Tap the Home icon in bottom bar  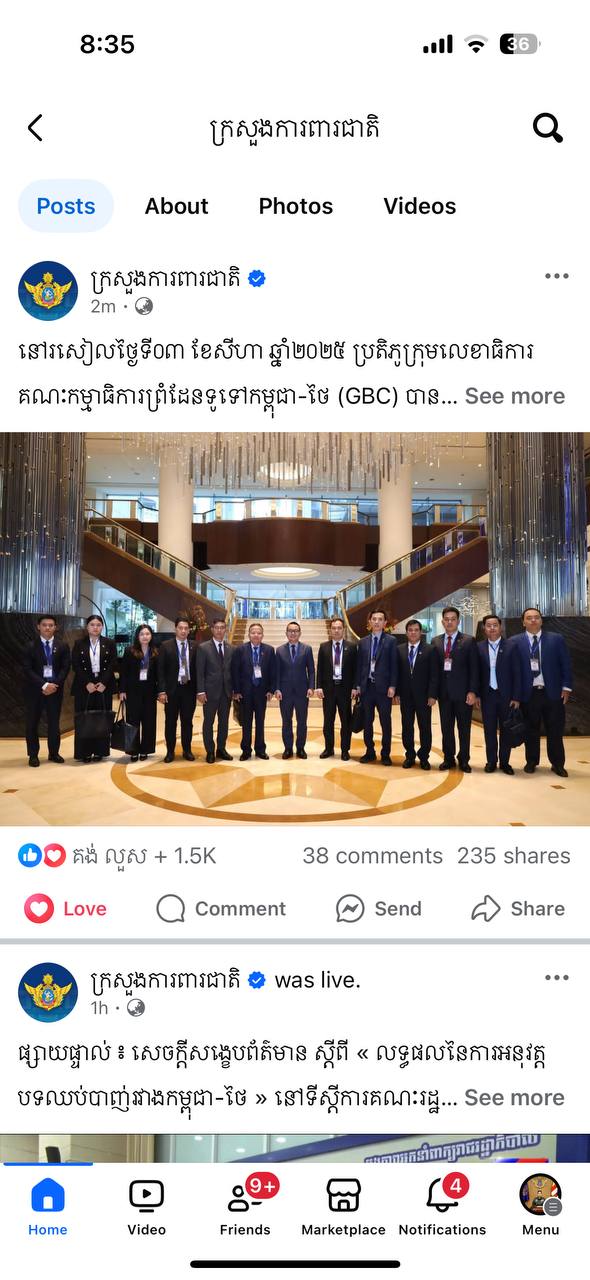(x=48, y=1195)
